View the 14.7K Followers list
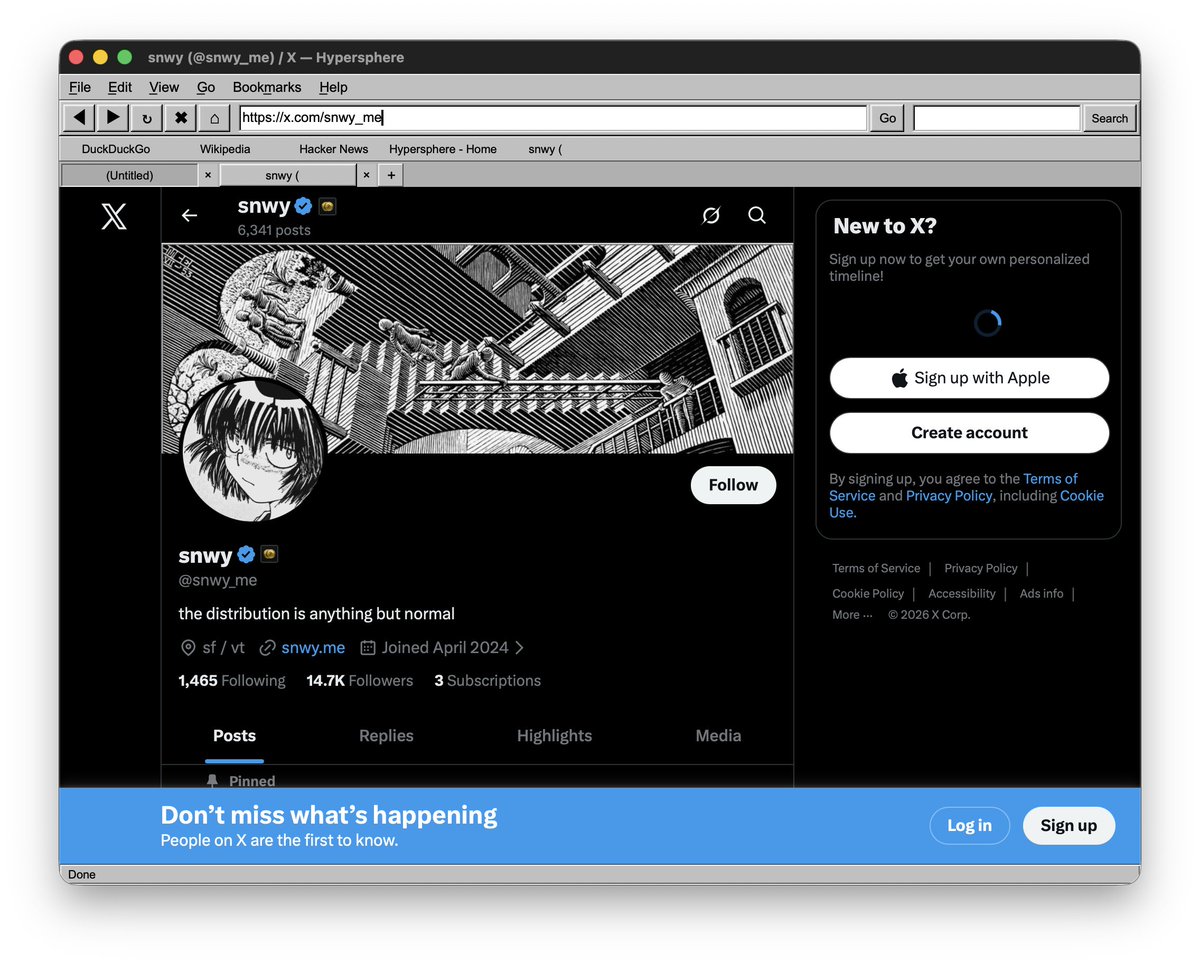The width and height of the screenshot is (1200, 963). 360,681
